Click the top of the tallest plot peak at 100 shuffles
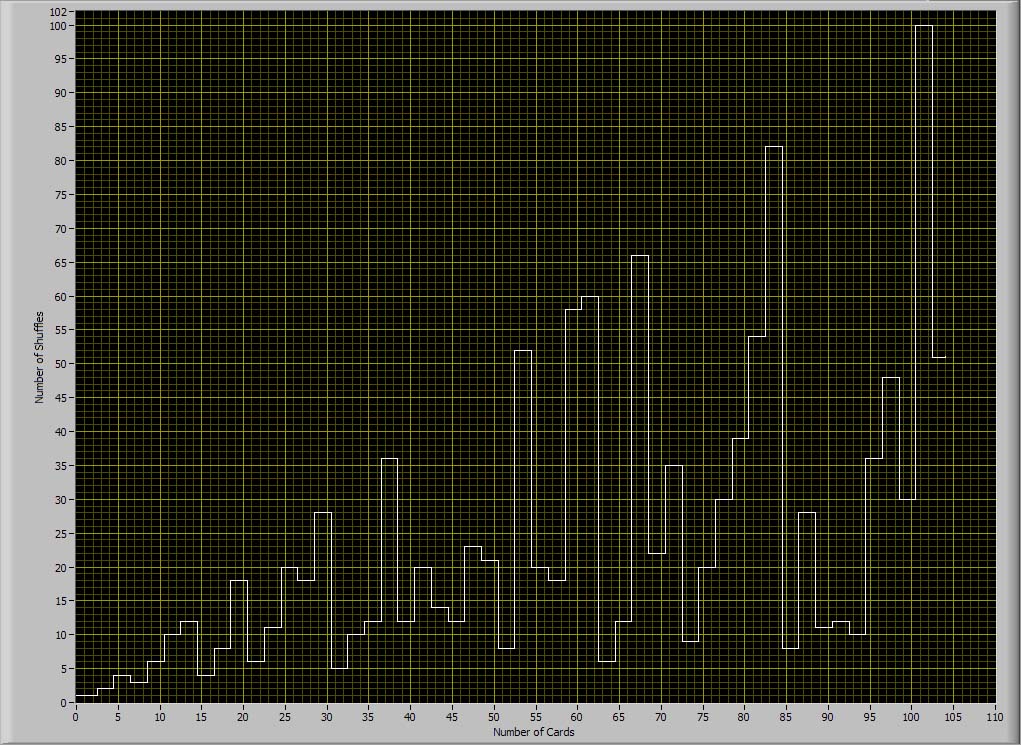Screen dimensions: 1021x745 924,26
